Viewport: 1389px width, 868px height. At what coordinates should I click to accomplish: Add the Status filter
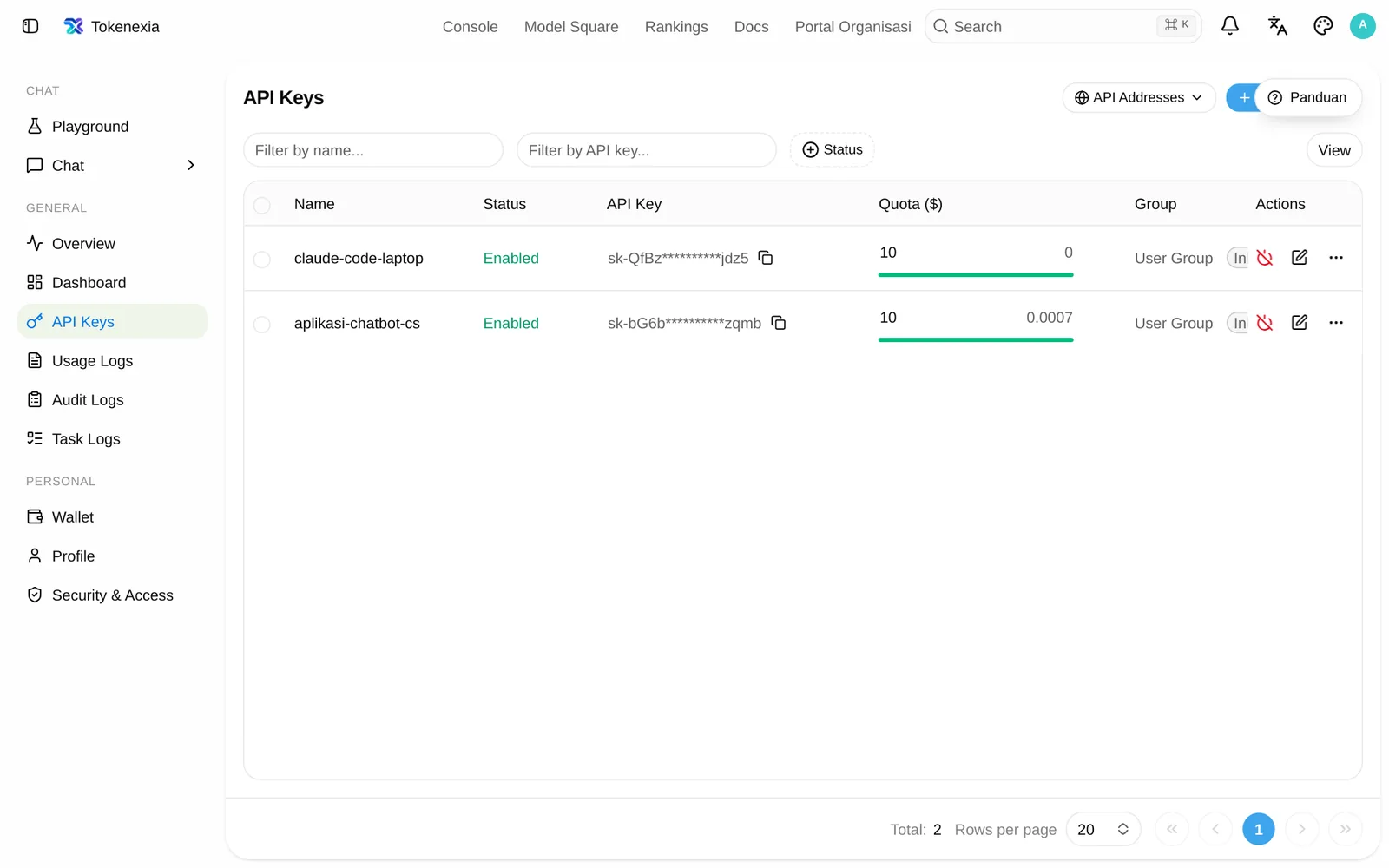[x=832, y=149]
